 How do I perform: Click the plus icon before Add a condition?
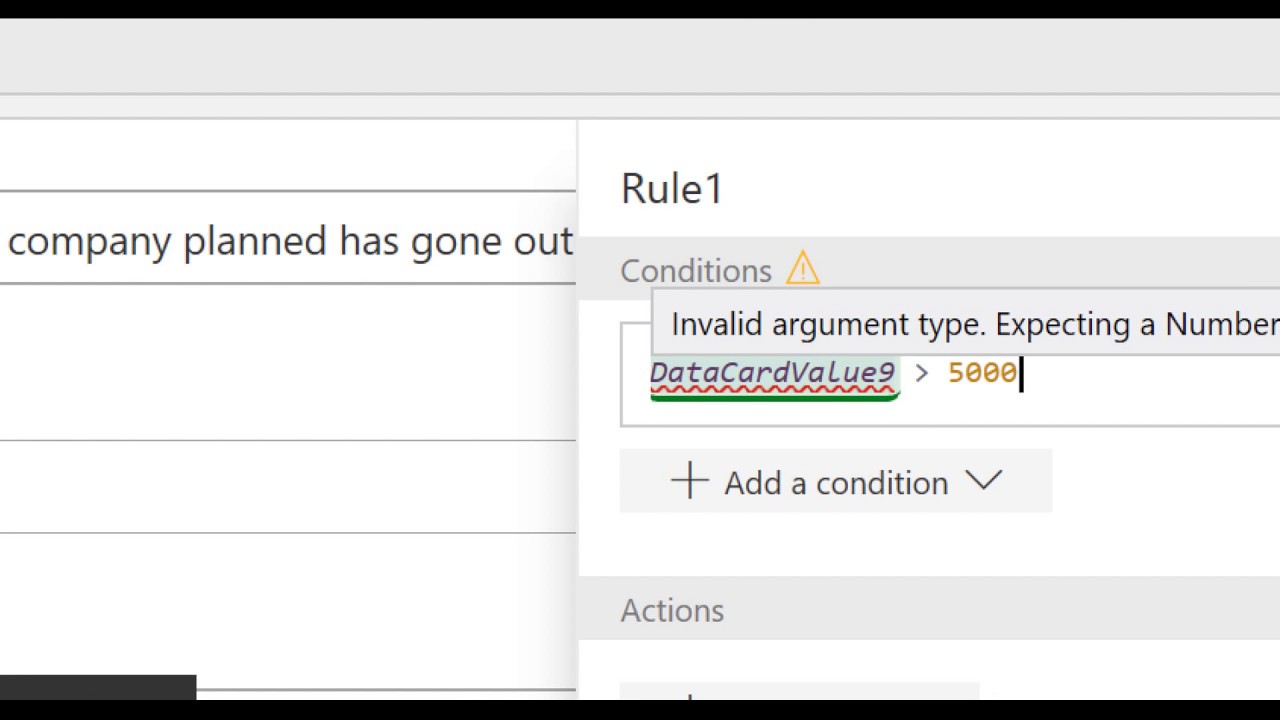point(690,481)
